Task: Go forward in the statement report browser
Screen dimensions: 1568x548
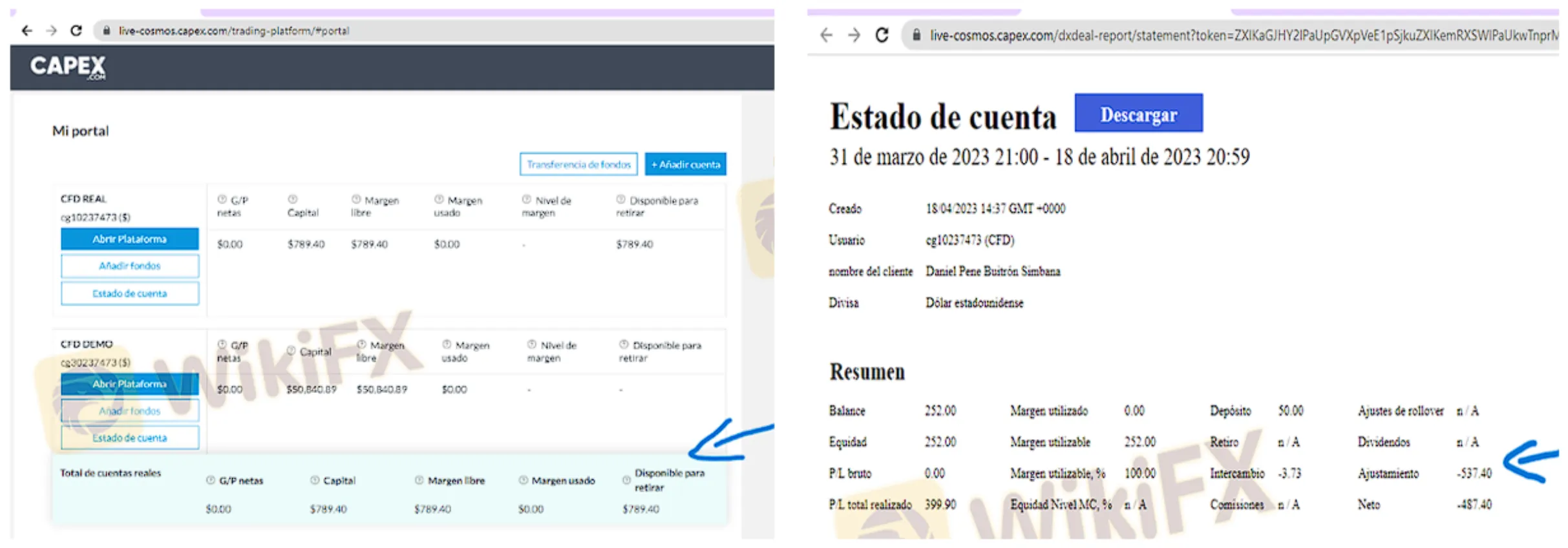Action: click(x=854, y=35)
